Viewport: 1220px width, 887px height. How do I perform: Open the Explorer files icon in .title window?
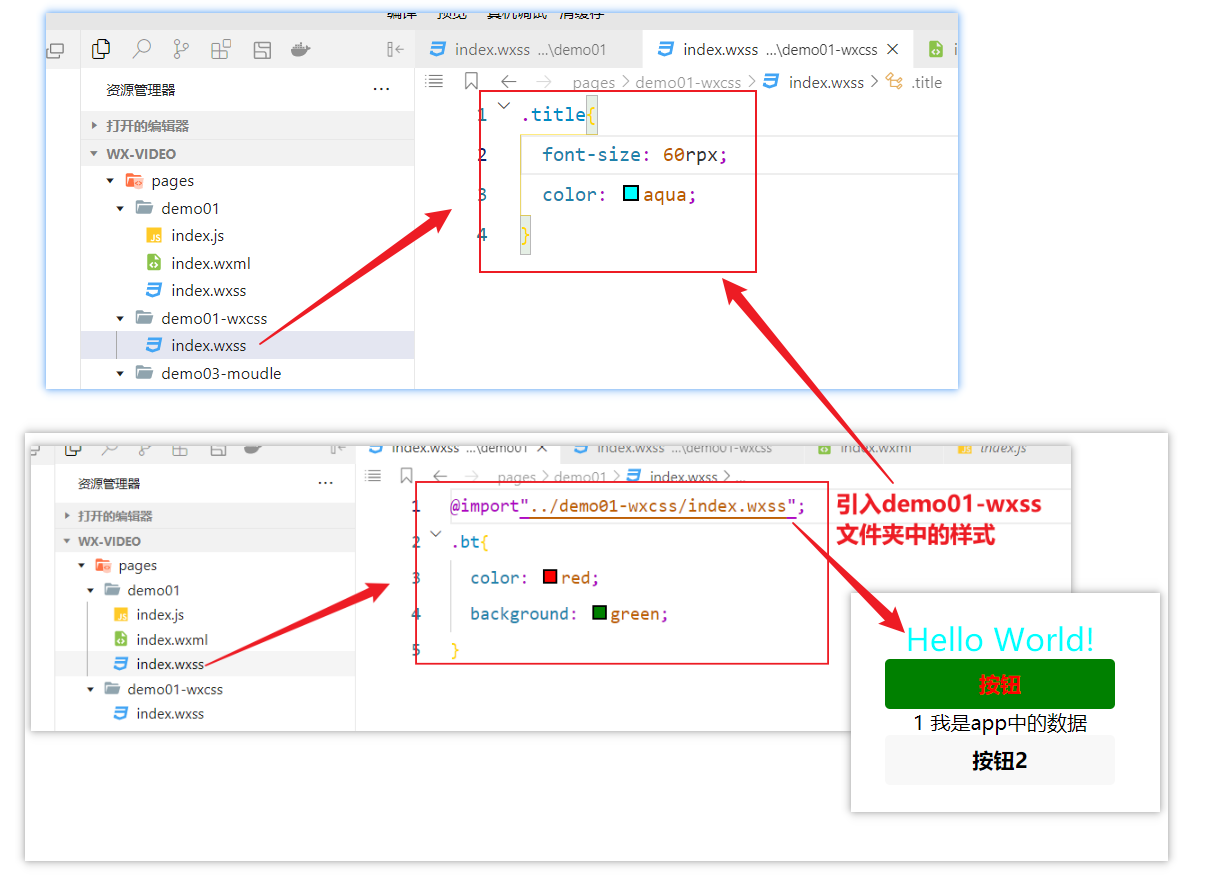[100, 49]
